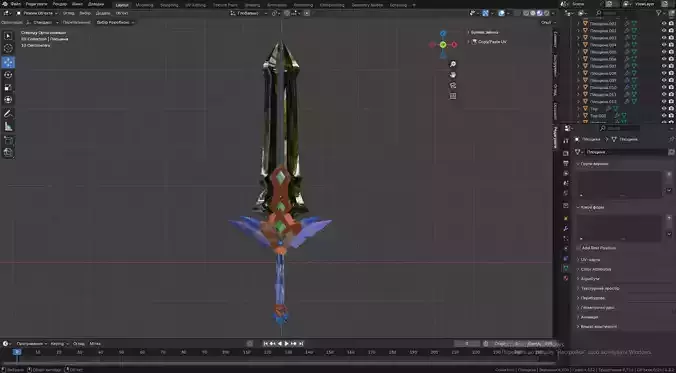Expand the UV-карти panel
Image resolution: width=676 pixels, height=373 pixels.
tap(590, 260)
